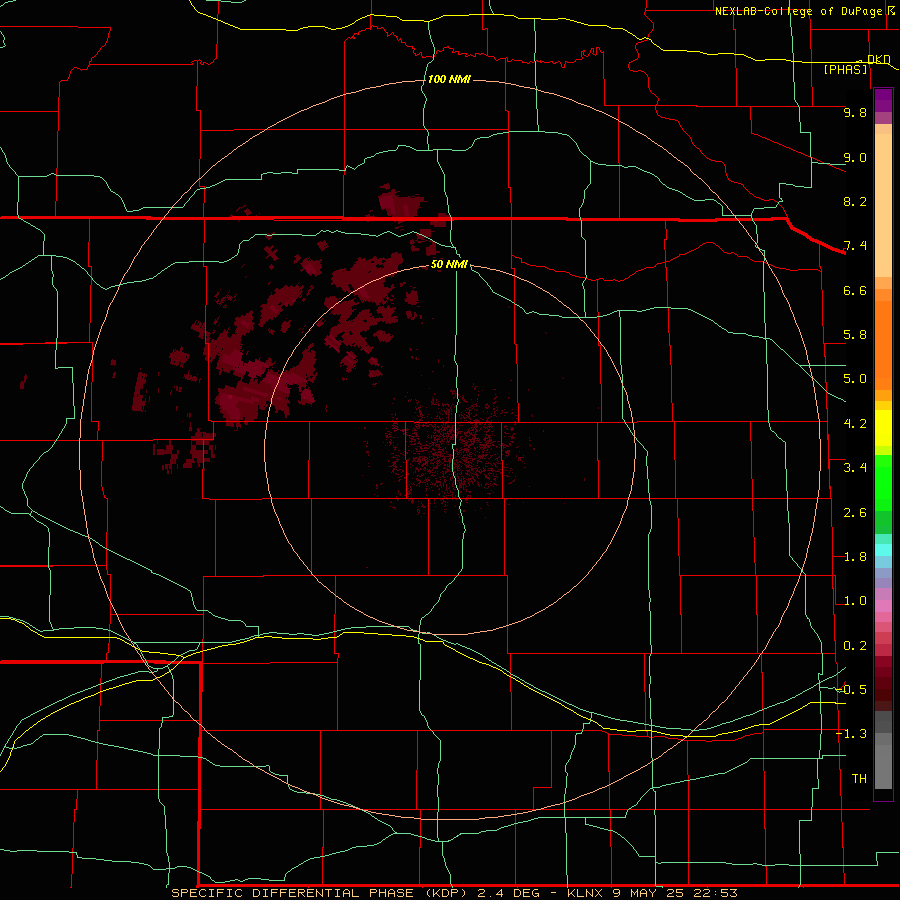
Task: Pick the bright green color bar segment
Action: (x=883, y=483)
